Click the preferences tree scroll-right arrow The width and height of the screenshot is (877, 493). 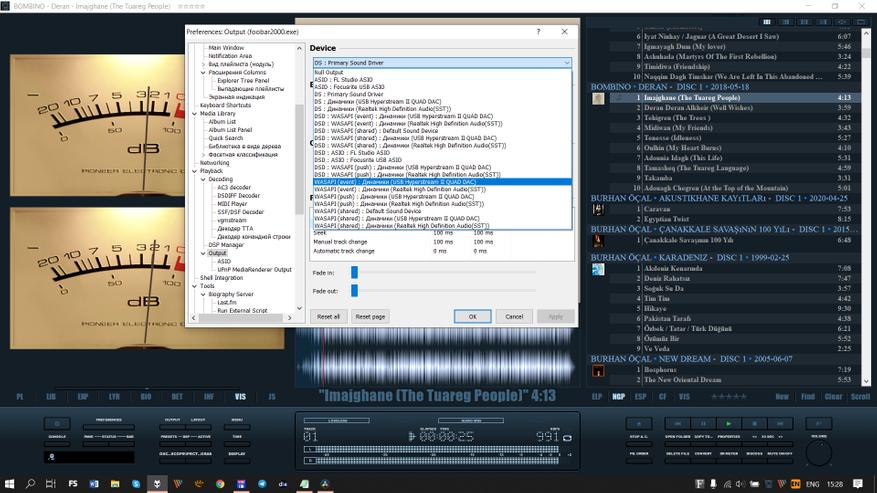point(290,318)
